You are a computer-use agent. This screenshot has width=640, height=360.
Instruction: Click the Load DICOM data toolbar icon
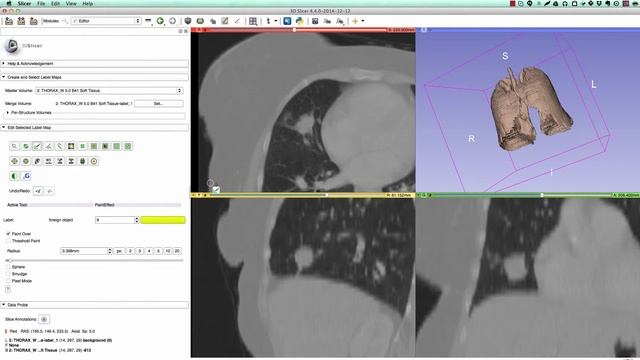tap(21, 21)
